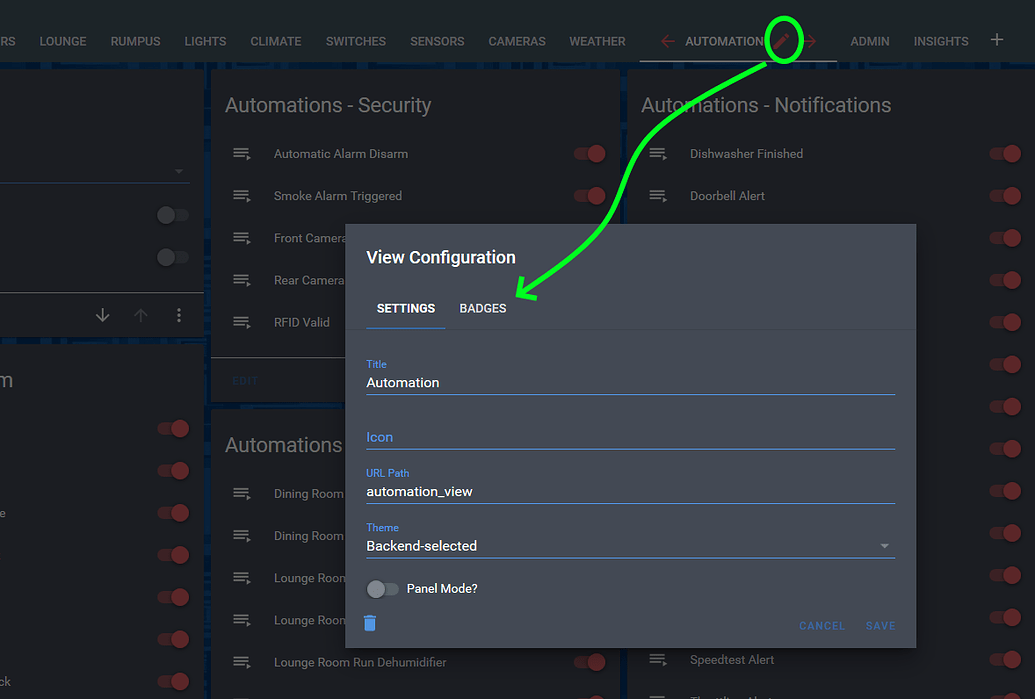Add a new view with plus icon
The height and width of the screenshot is (699, 1035).
[x=996, y=40]
